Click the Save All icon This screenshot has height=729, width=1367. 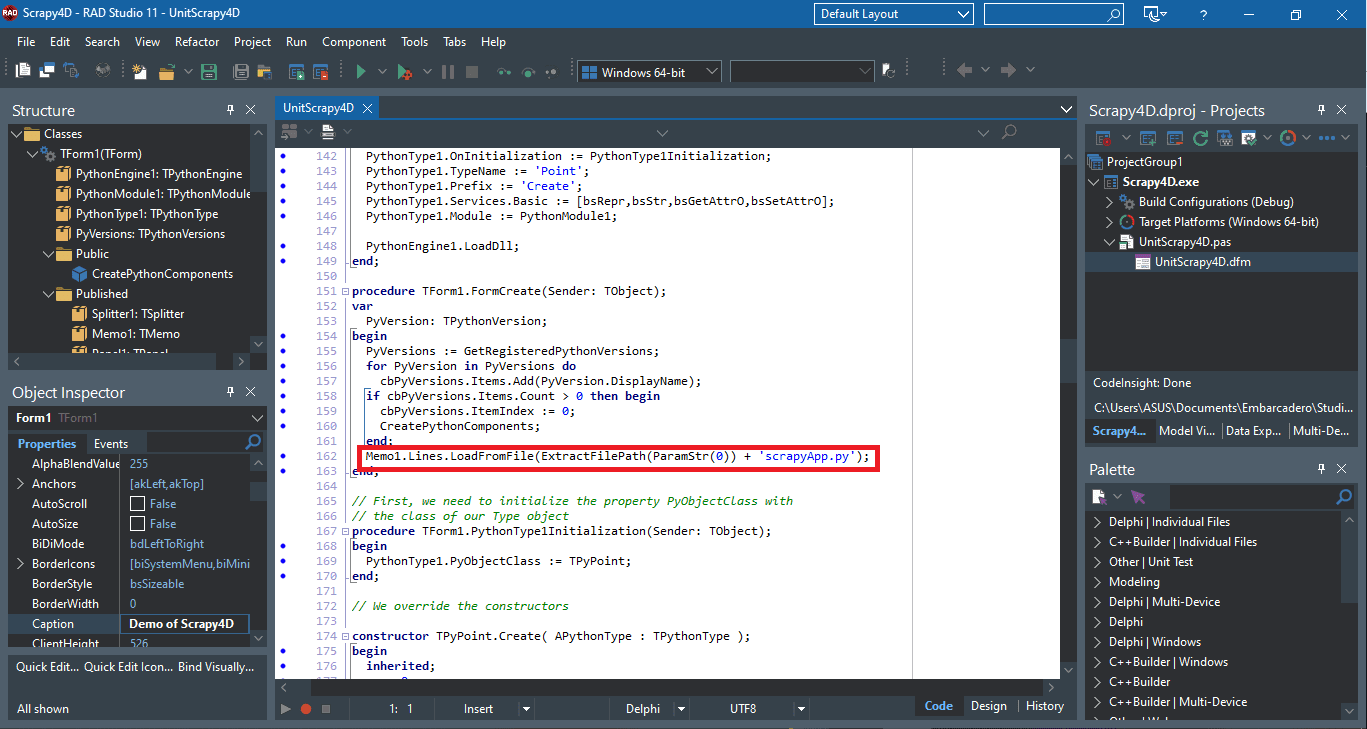[241, 71]
